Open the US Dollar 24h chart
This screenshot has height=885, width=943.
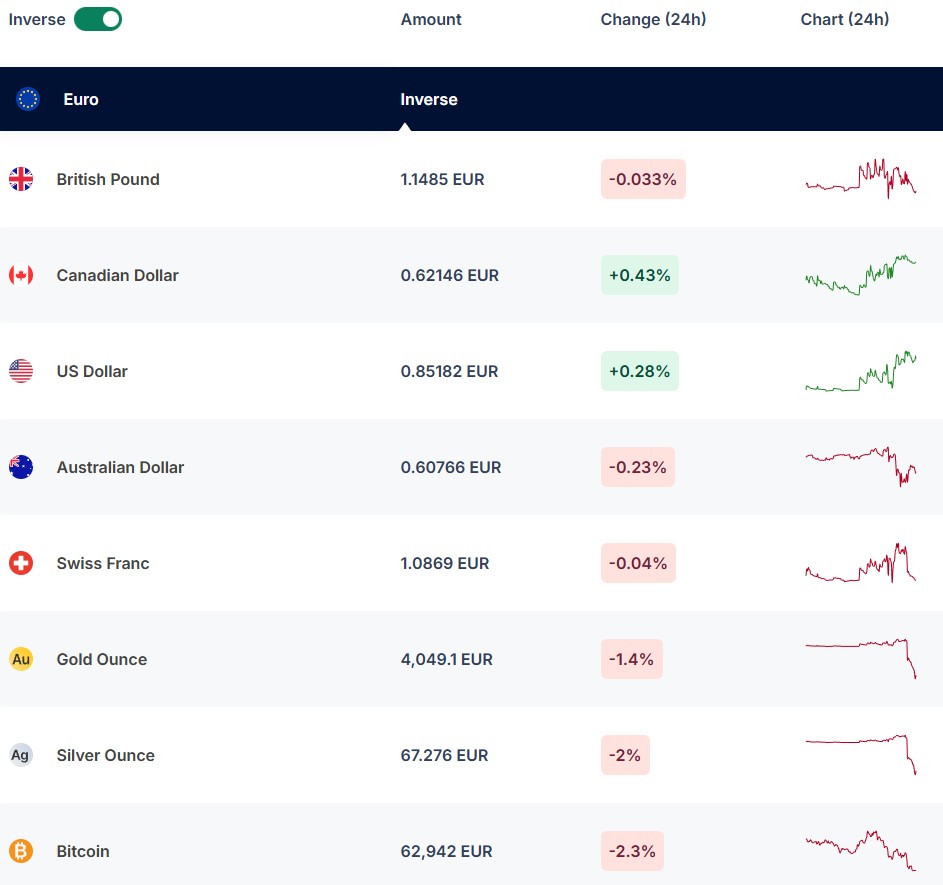coord(860,372)
